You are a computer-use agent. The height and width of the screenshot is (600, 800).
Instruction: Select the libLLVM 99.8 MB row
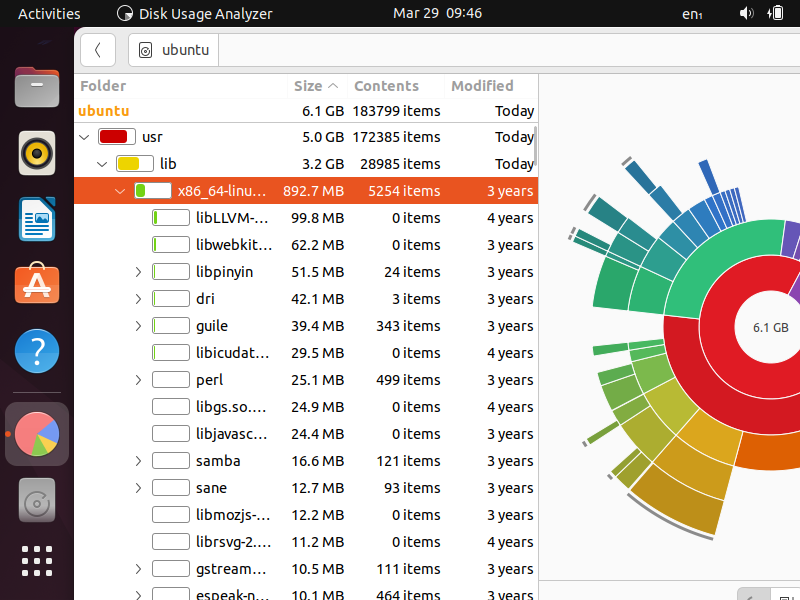coord(306,218)
